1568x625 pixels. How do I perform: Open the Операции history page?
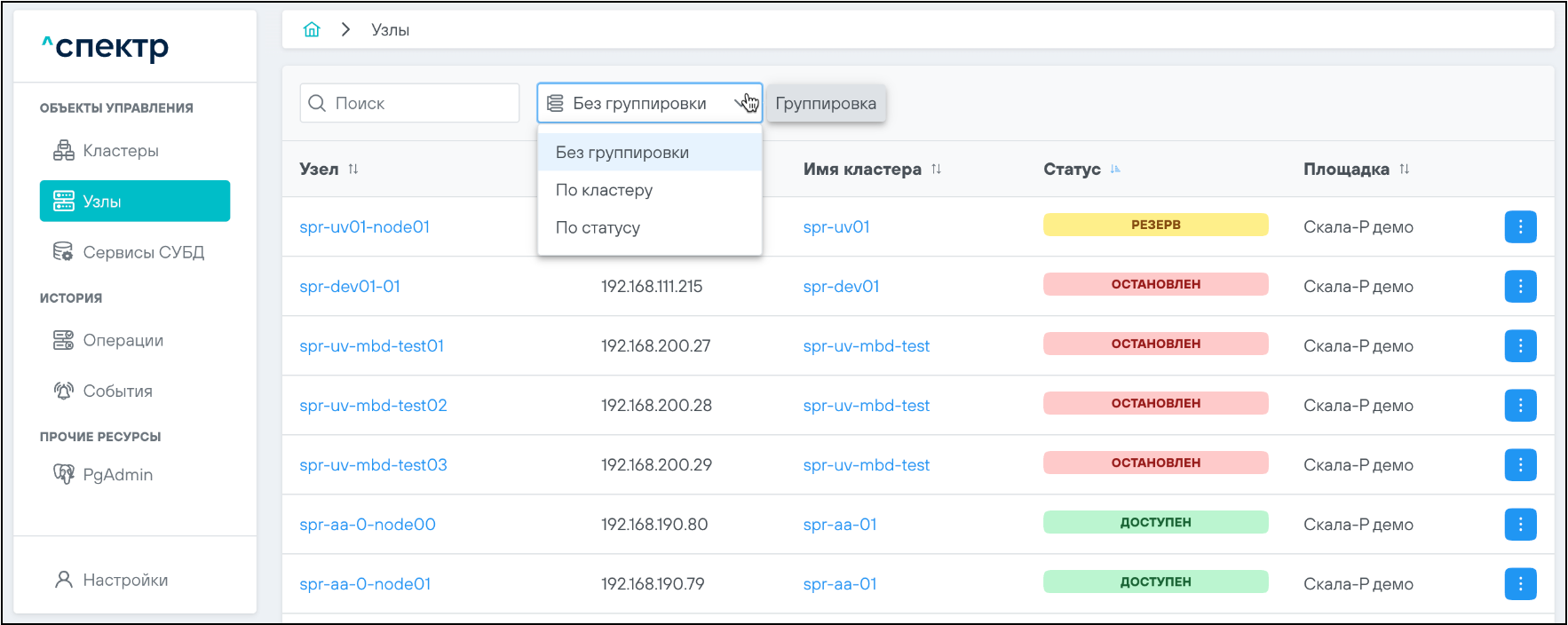(x=123, y=340)
